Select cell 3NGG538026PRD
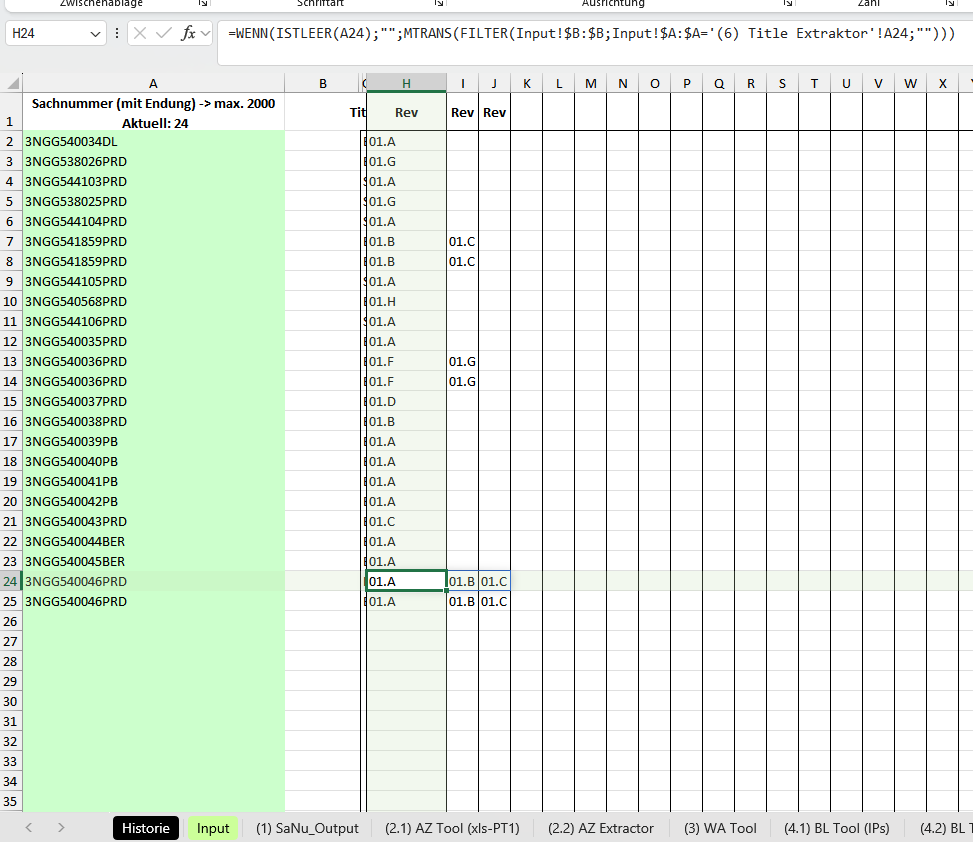Image resolution: width=973 pixels, height=842 pixels. click(x=153, y=161)
